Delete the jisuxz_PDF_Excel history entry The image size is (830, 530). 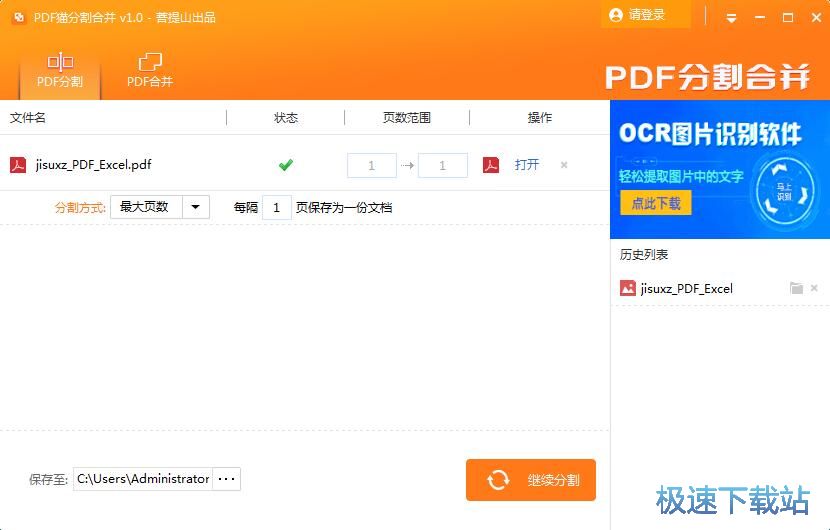tap(814, 288)
